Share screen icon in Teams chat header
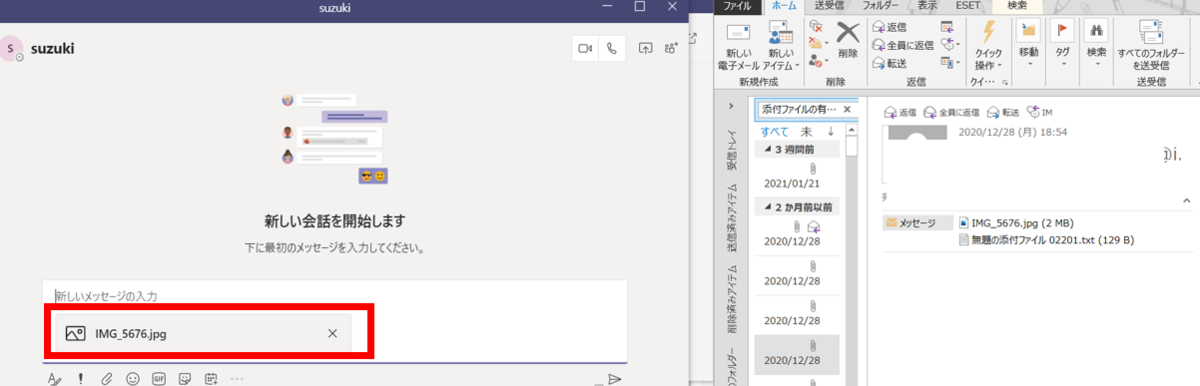 pos(646,48)
